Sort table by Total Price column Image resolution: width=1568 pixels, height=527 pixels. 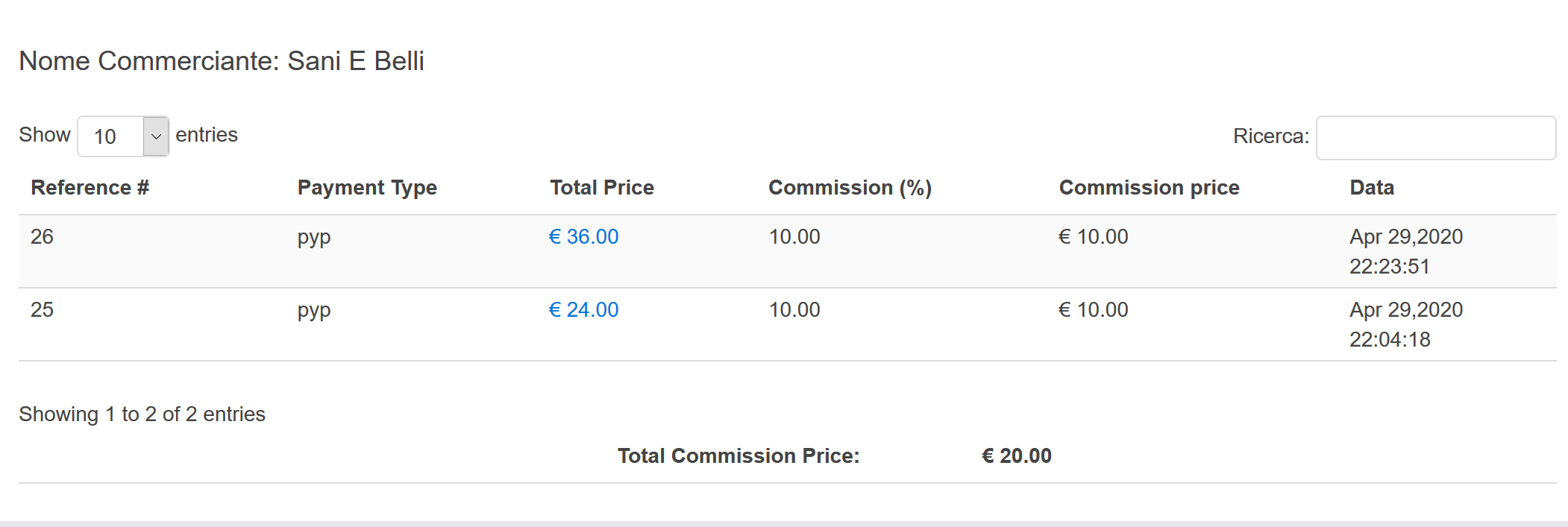(601, 188)
